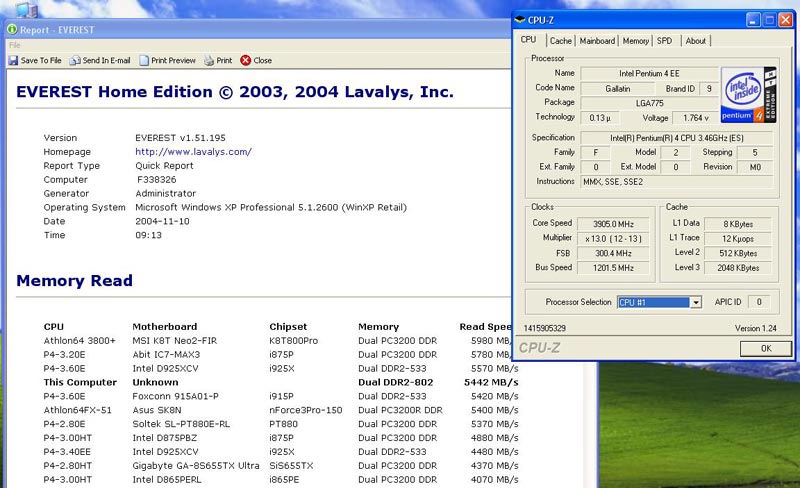The width and height of the screenshot is (800, 488).
Task: Click the Package value LGA775
Action: pos(649,103)
